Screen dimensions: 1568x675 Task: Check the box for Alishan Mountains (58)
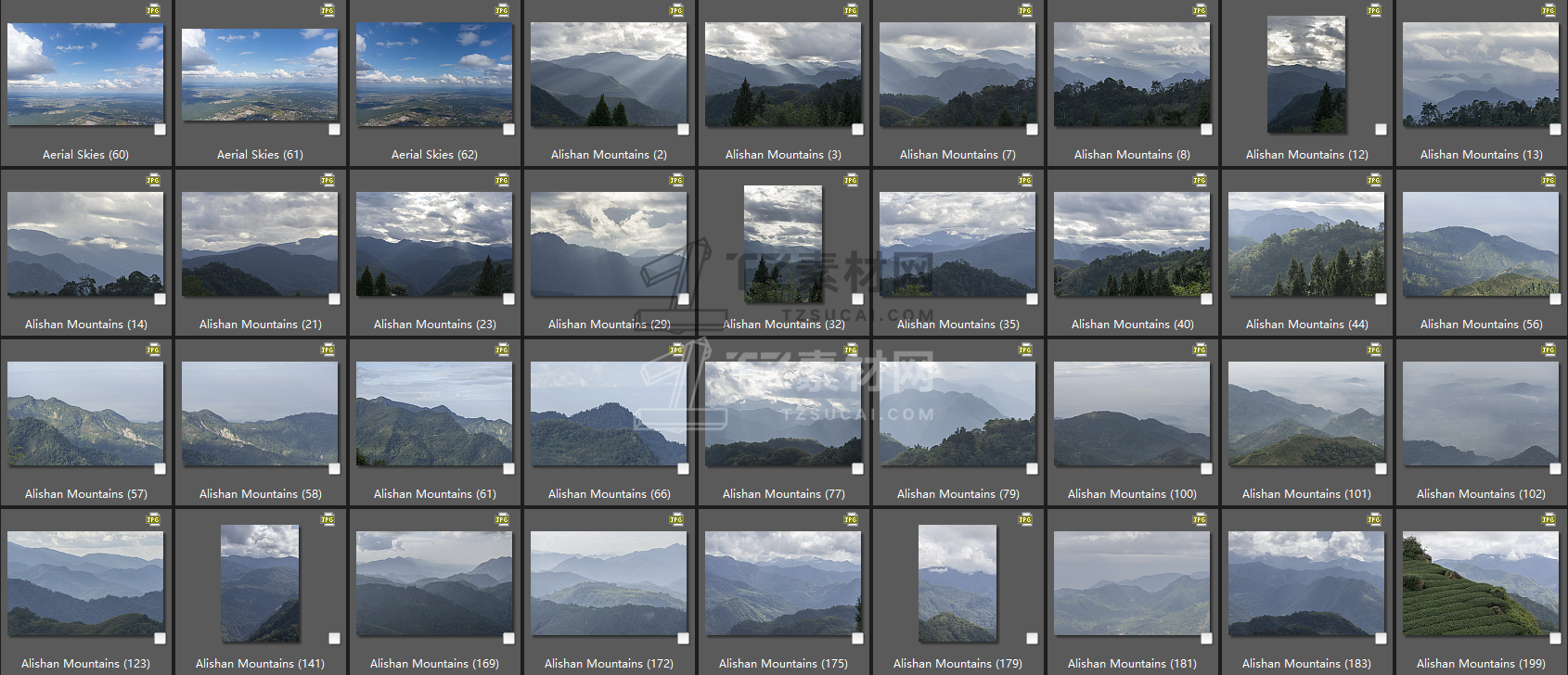click(334, 469)
